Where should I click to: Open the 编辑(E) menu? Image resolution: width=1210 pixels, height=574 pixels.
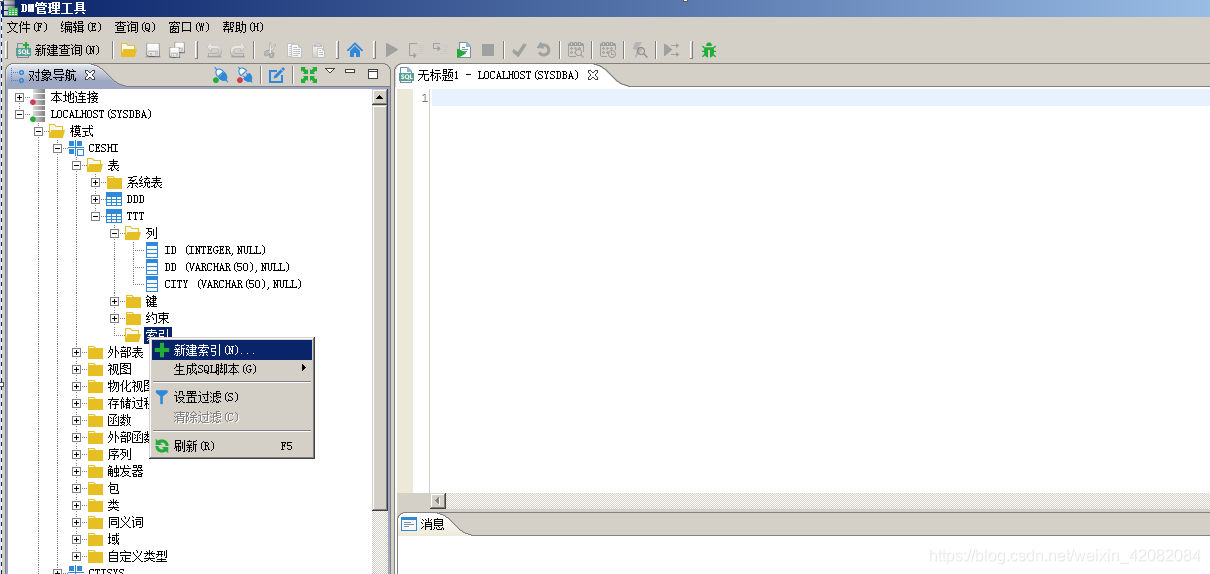[x=81, y=27]
